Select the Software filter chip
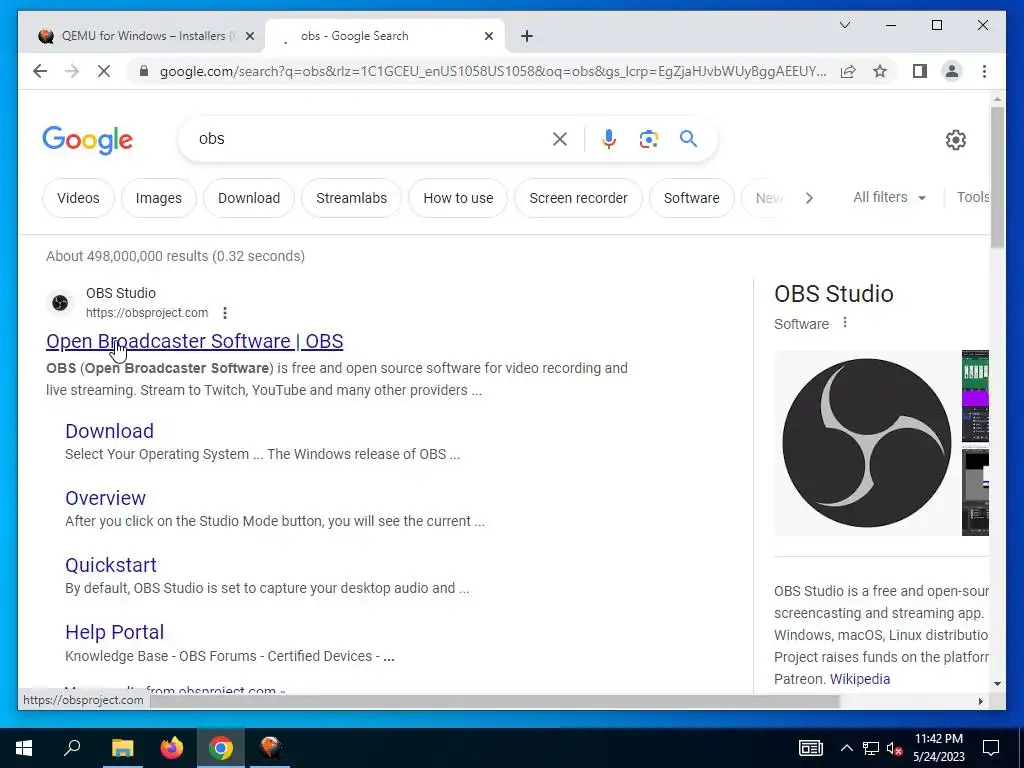Screen dimensions: 1024x768 pyautogui.click(x=692, y=198)
